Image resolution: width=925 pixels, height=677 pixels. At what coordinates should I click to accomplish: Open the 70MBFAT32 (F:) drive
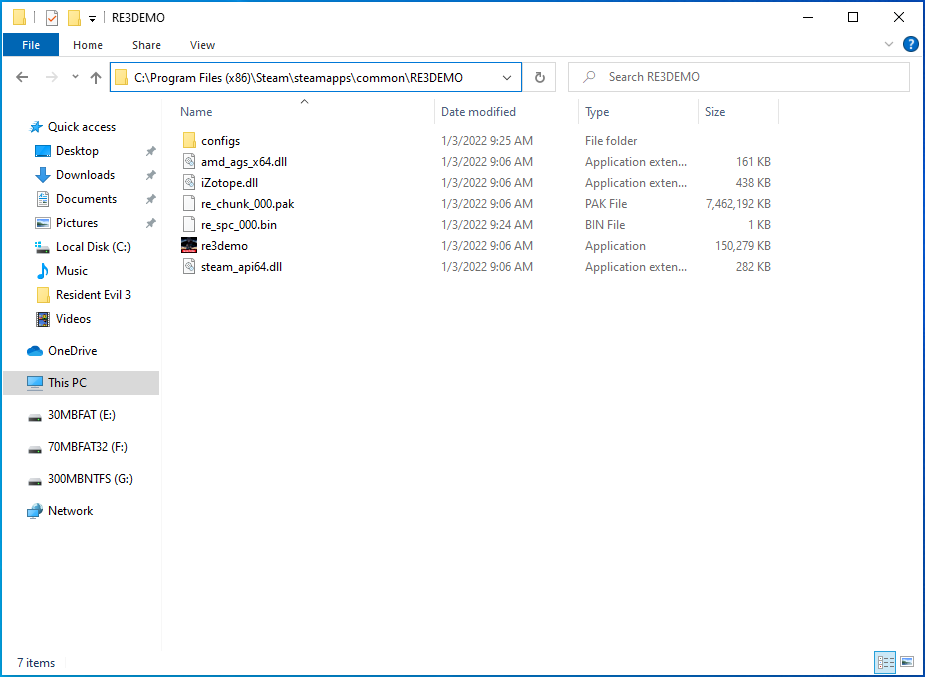pos(87,447)
